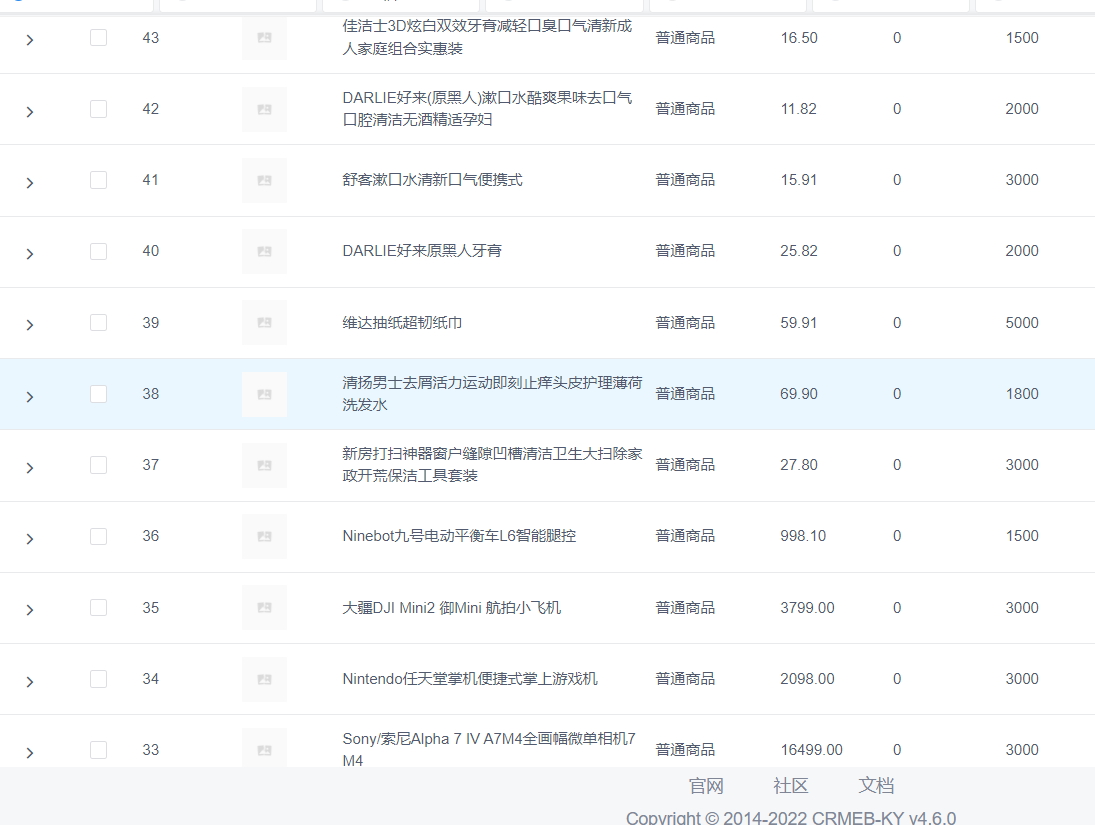Image resolution: width=1095 pixels, height=825 pixels.
Task: Click price 998.10 cell
Action: (803, 536)
